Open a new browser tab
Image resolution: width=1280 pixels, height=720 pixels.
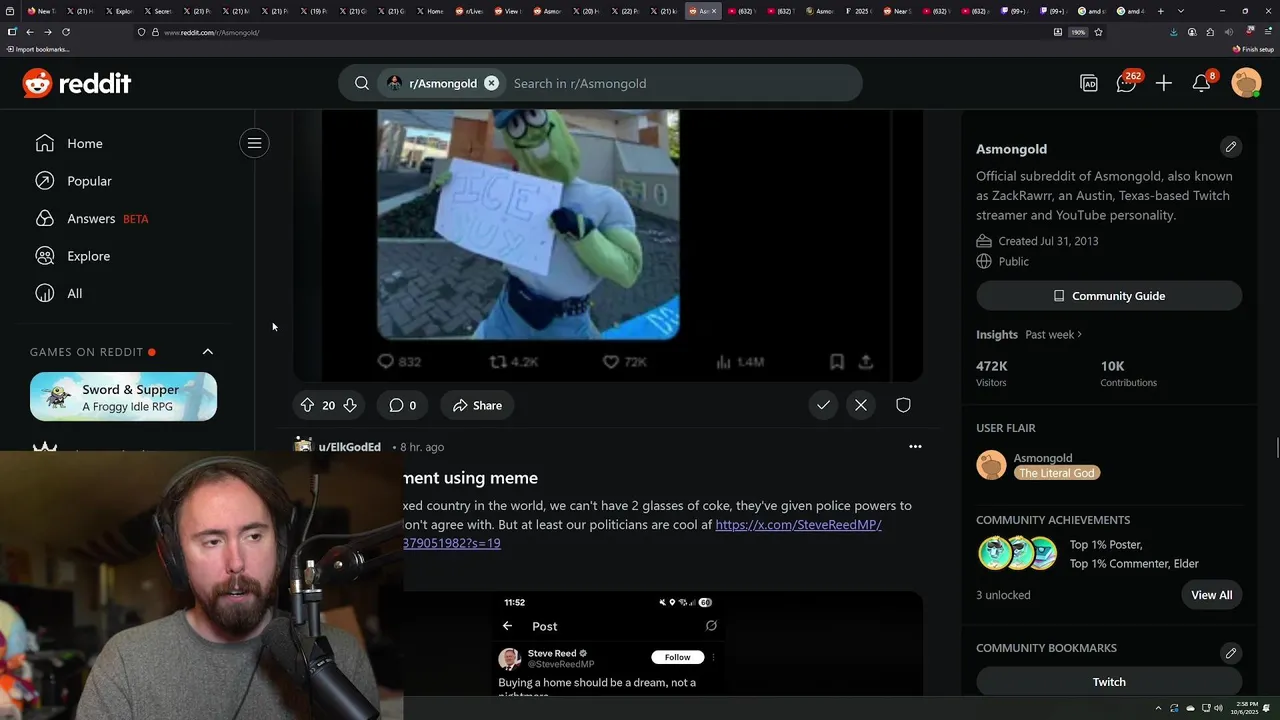[x=1160, y=11]
